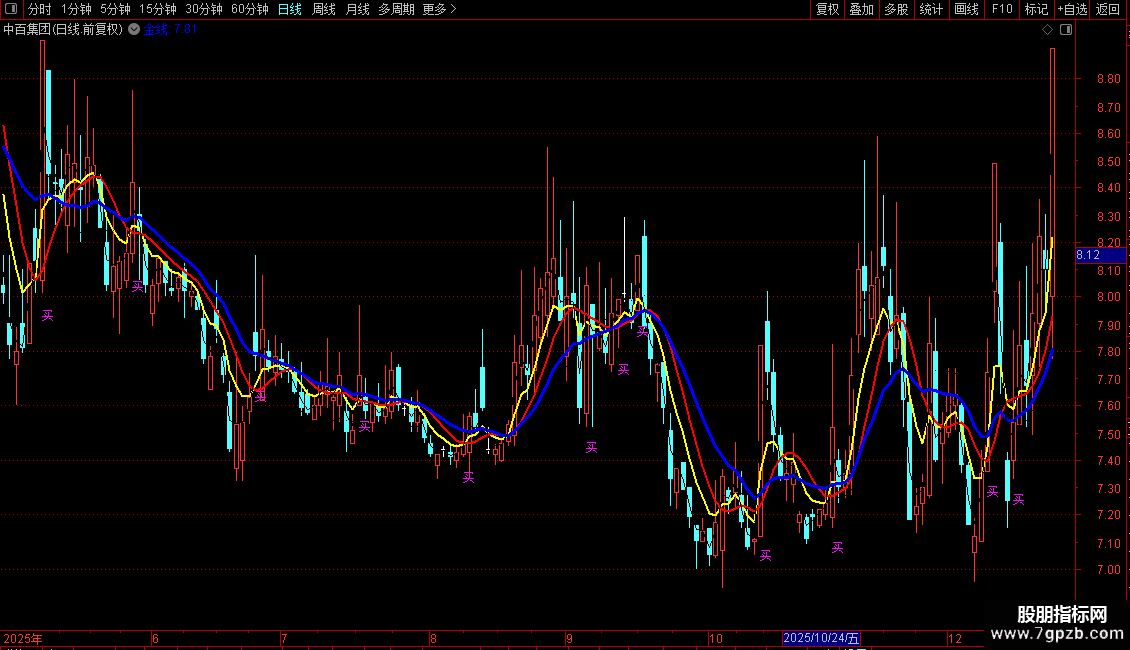Open the 多周期 multi-period view
This screenshot has height=650, width=1130.
tap(396, 9)
